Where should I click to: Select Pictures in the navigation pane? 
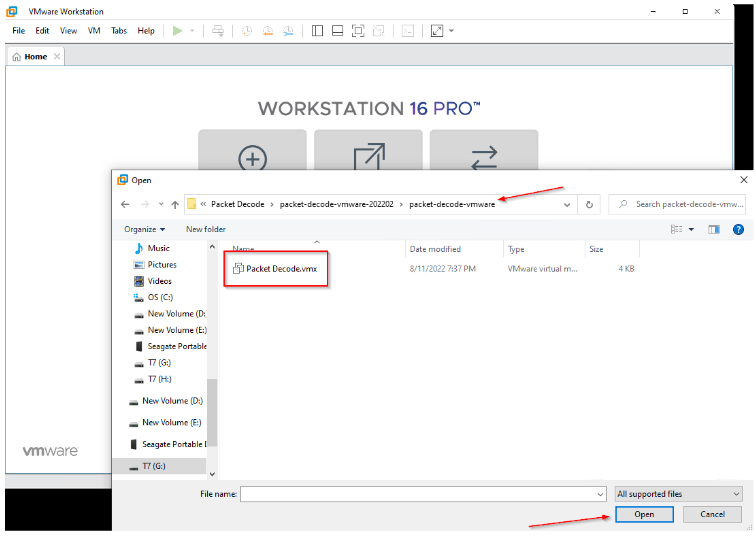coord(162,265)
